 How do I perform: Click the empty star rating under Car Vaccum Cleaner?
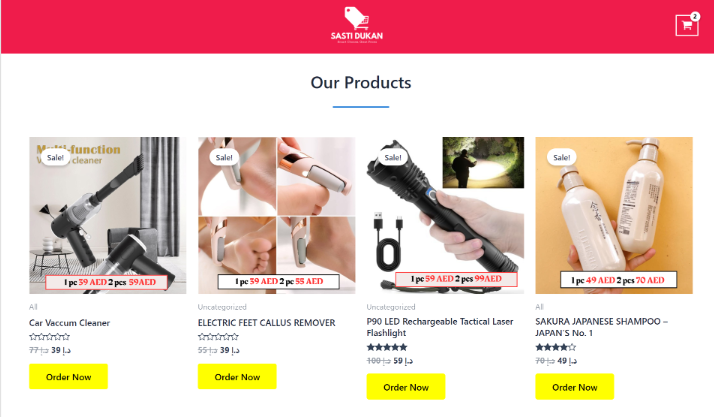(49, 337)
